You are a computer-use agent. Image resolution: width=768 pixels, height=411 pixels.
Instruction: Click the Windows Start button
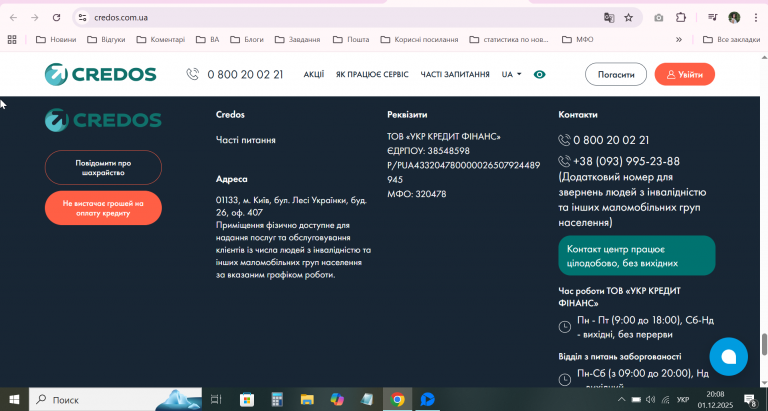(x=14, y=399)
